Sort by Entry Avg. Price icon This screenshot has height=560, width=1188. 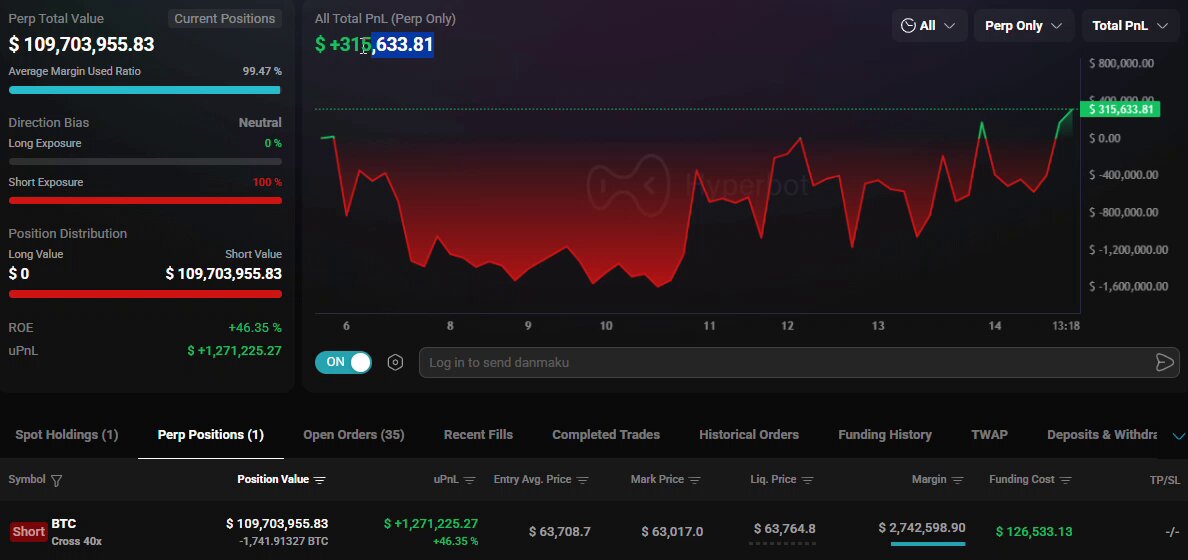coord(583,480)
